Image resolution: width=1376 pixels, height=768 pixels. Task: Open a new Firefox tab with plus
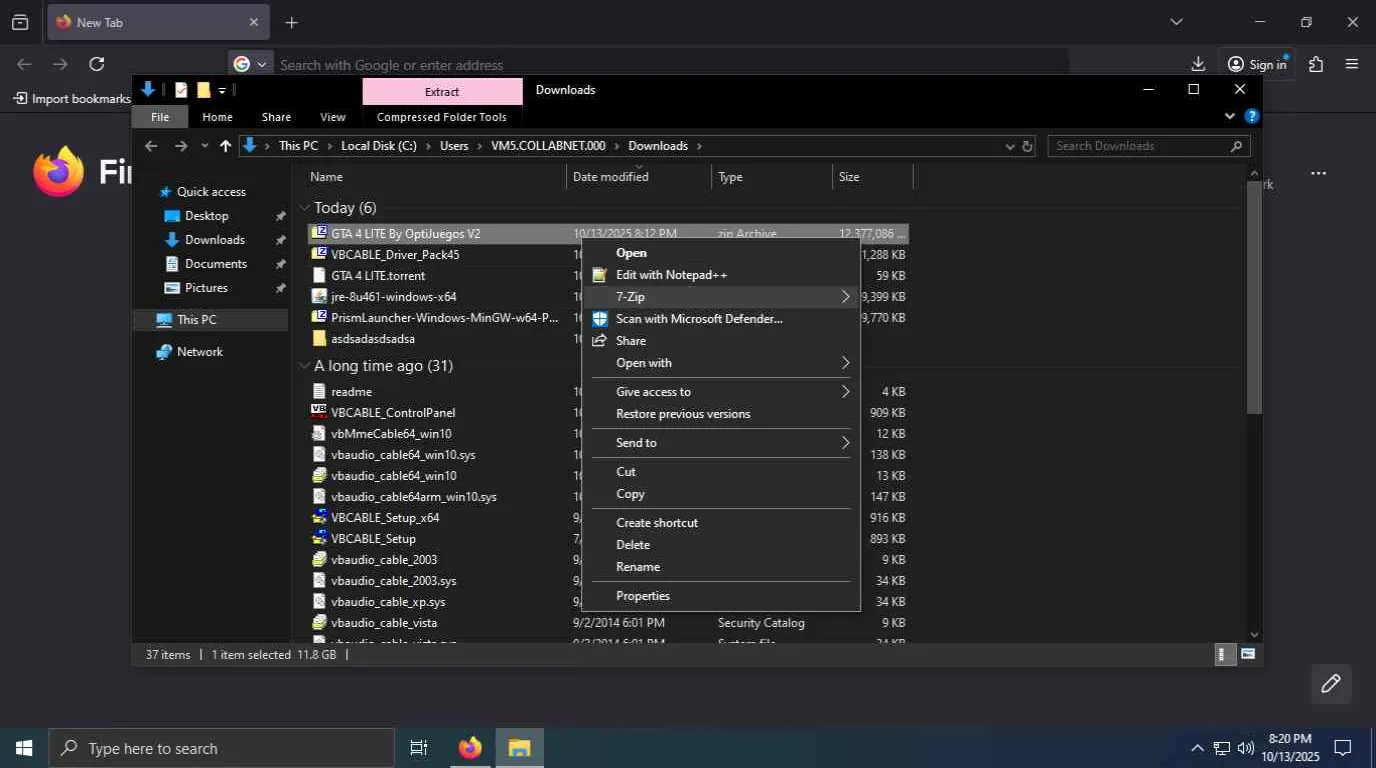point(291,22)
